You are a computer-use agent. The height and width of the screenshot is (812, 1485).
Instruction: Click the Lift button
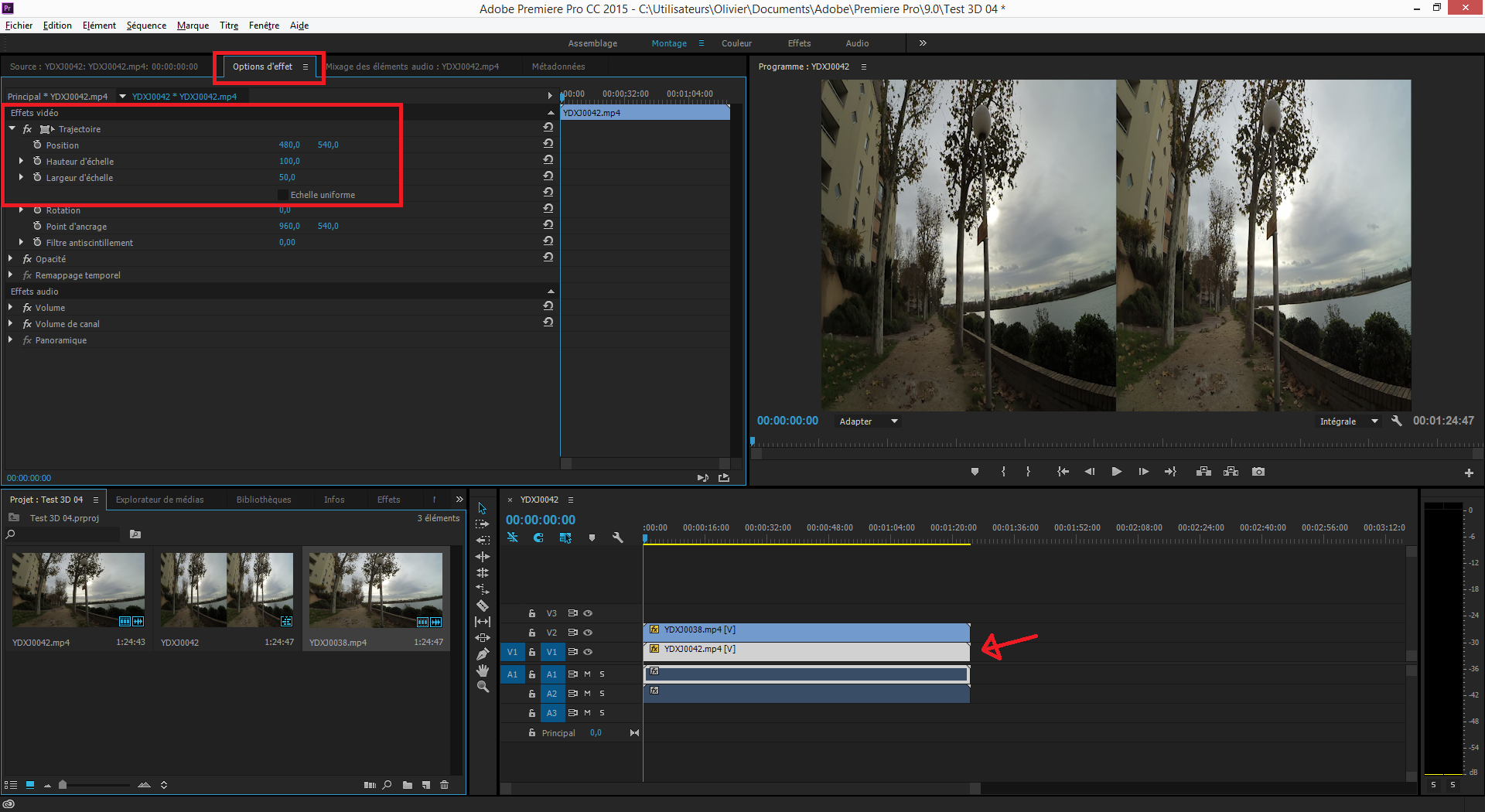[x=1203, y=472]
